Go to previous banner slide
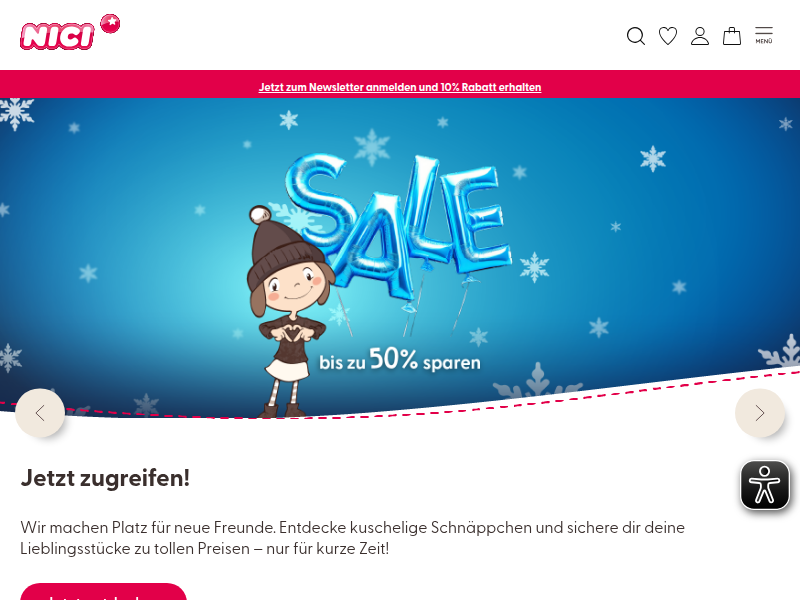This screenshot has width=800, height=600. tap(40, 413)
